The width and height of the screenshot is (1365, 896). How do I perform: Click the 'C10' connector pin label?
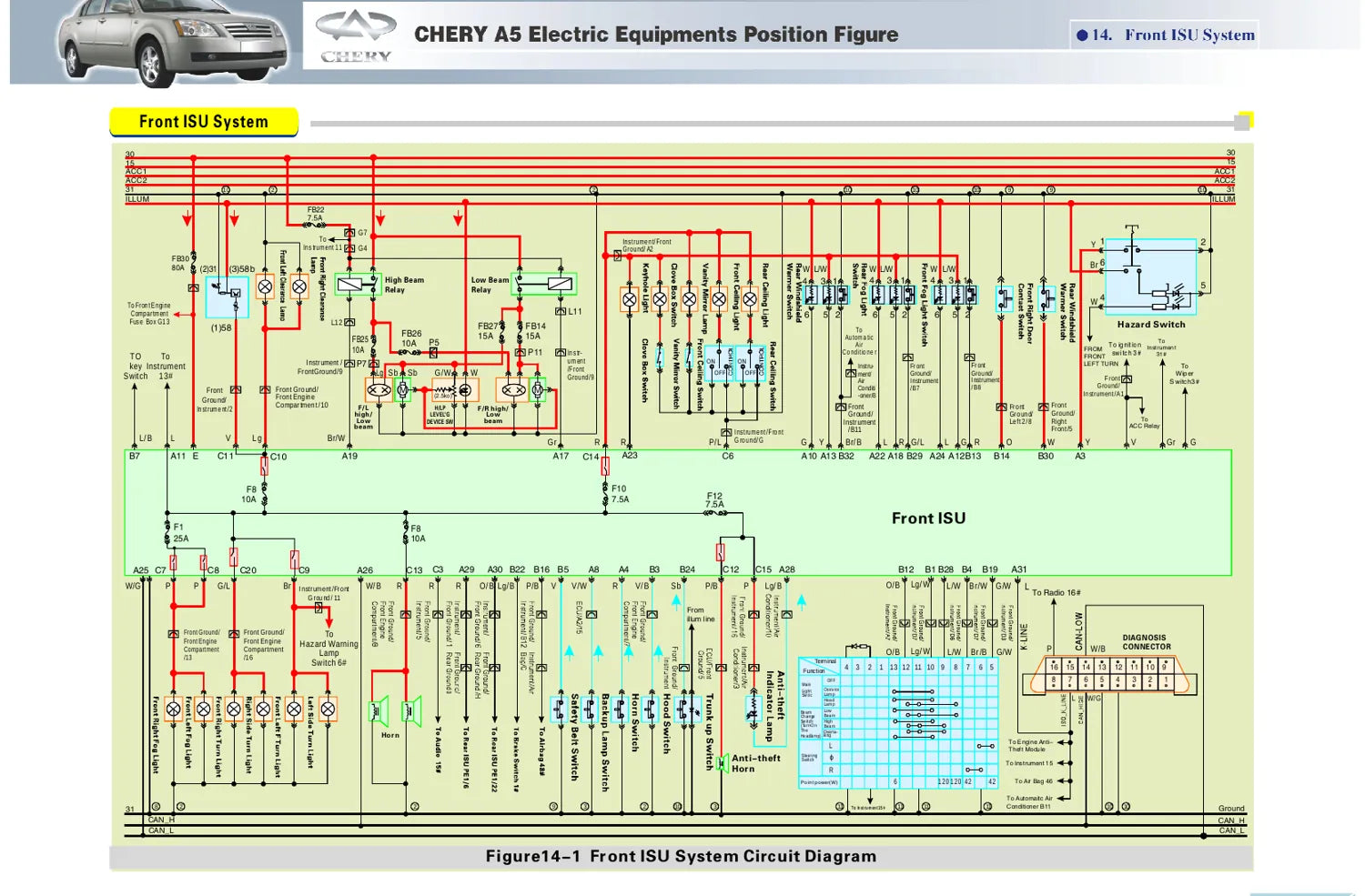[x=278, y=457]
